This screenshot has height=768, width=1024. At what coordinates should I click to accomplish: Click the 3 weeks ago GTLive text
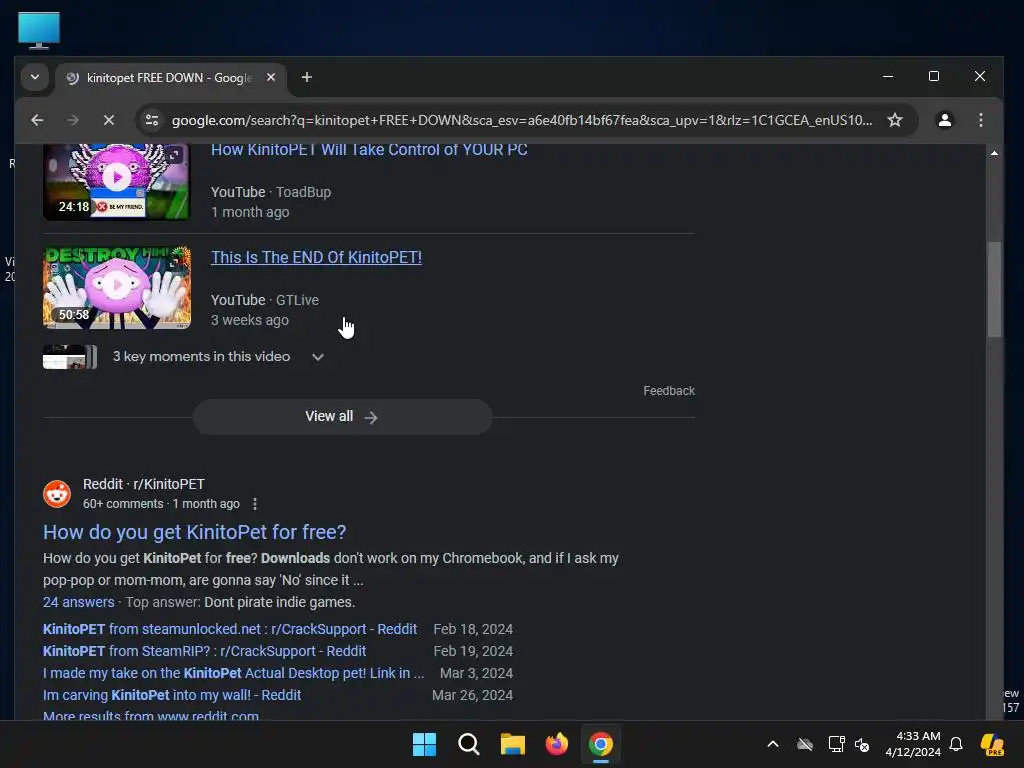pyautogui.click(x=249, y=320)
